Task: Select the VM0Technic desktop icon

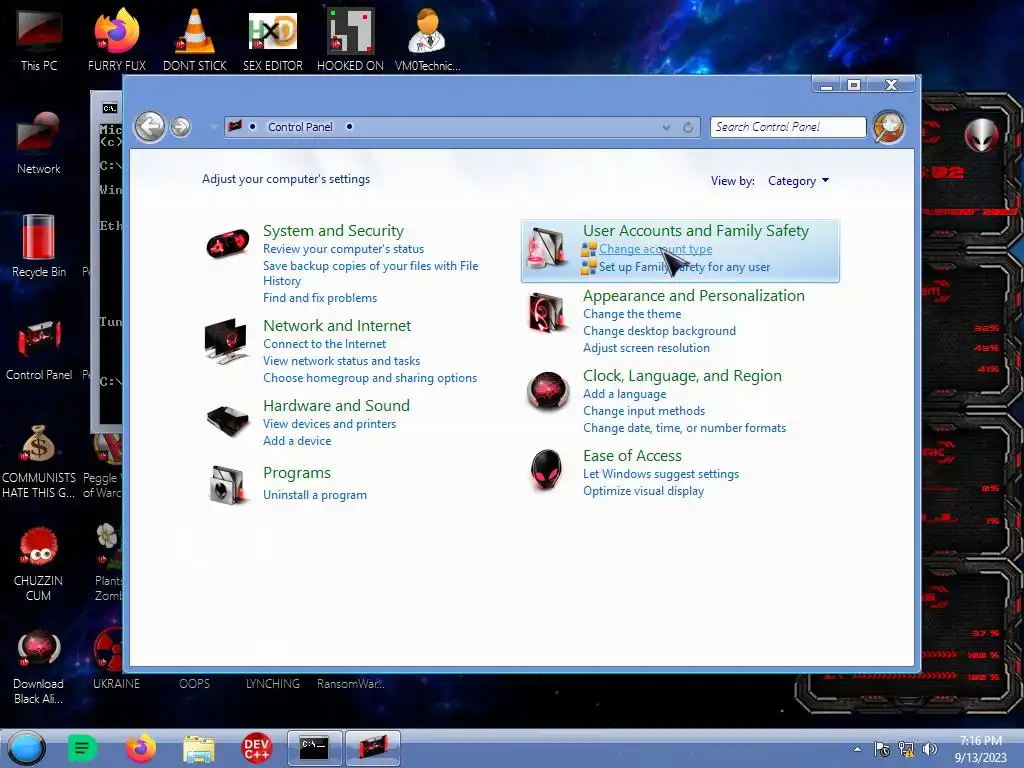Action: coord(428,40)
